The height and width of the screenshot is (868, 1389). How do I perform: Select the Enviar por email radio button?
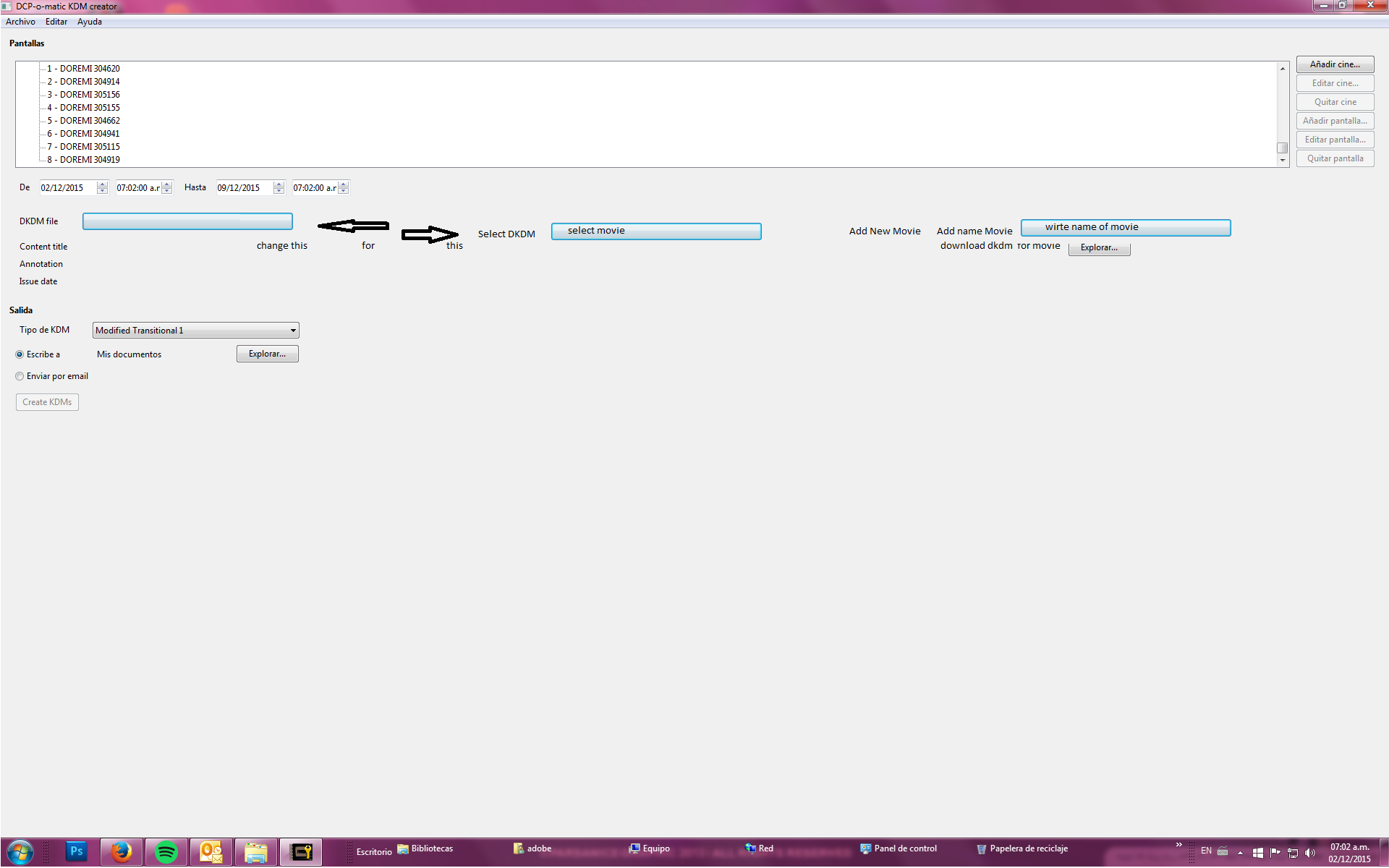[20, 377]
